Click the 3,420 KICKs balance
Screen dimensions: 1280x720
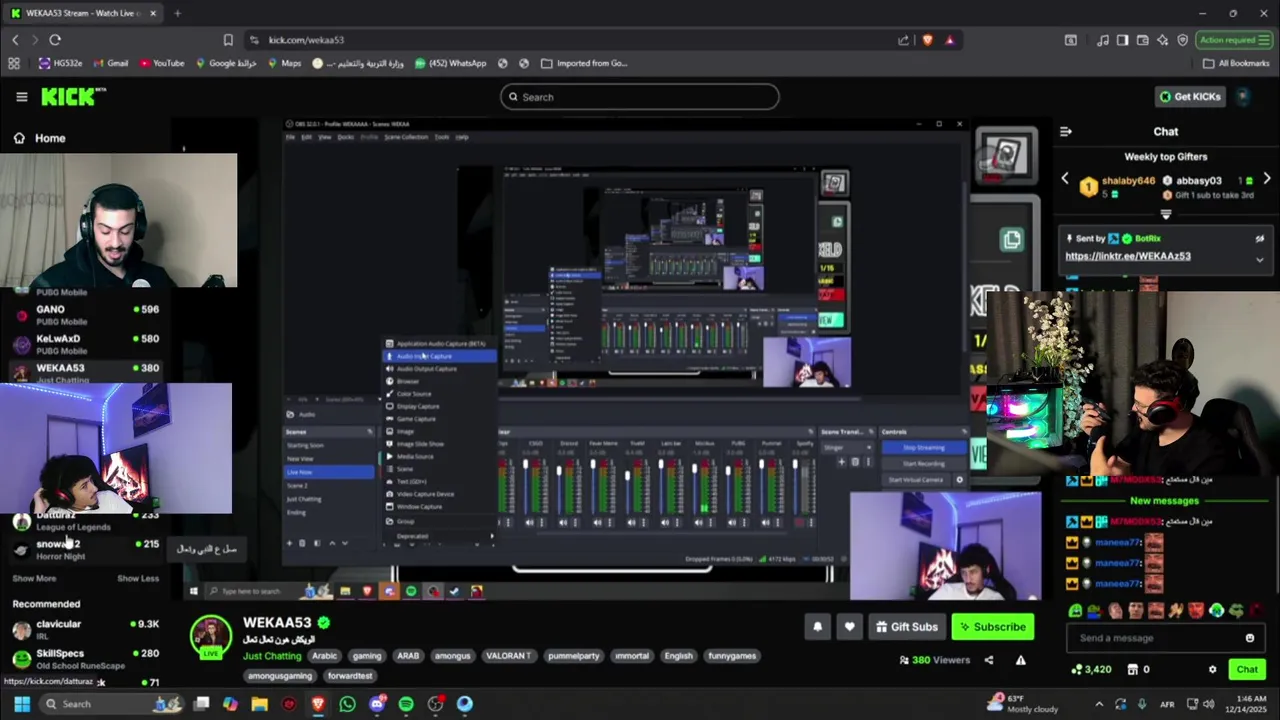[1091, 670]
